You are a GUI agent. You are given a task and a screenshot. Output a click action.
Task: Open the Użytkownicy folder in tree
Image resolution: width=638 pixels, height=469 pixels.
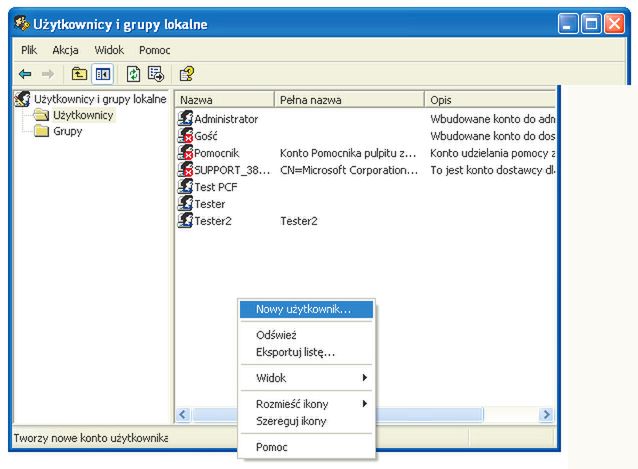tap(82, 115)
